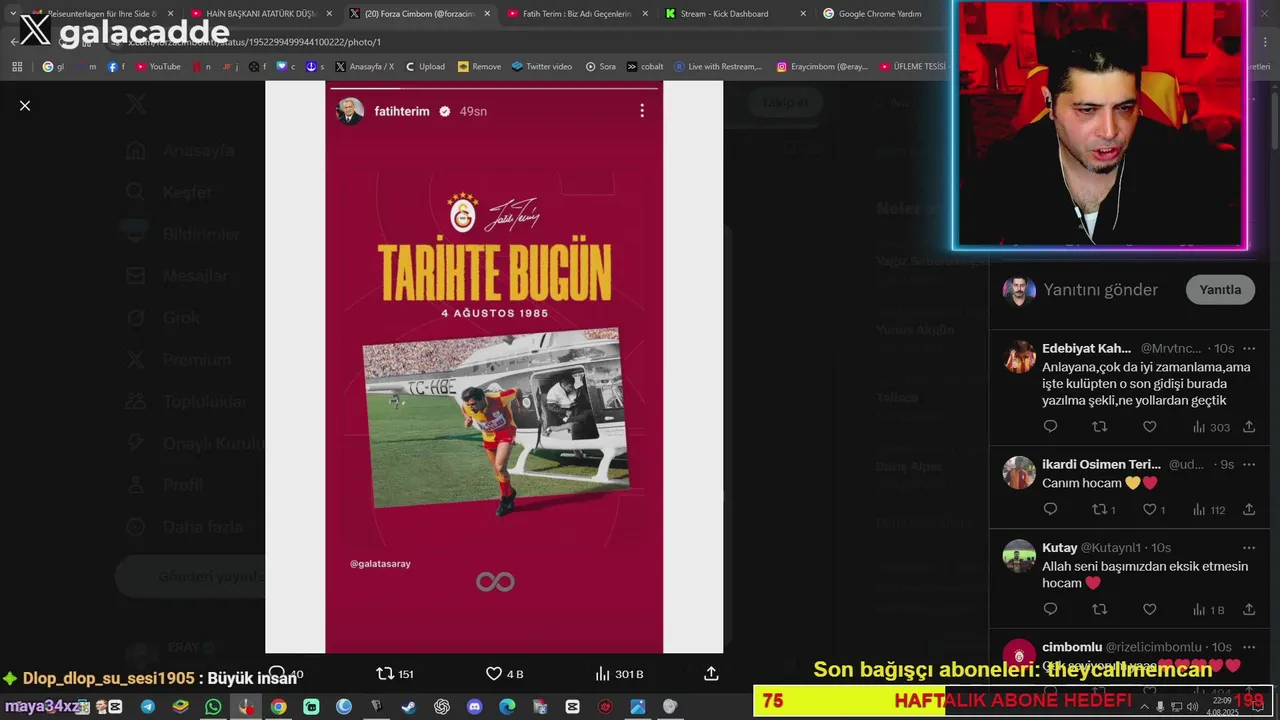Open Upload bookmark
Screen dimensions: 1280x720
click(x=425, y=67)
